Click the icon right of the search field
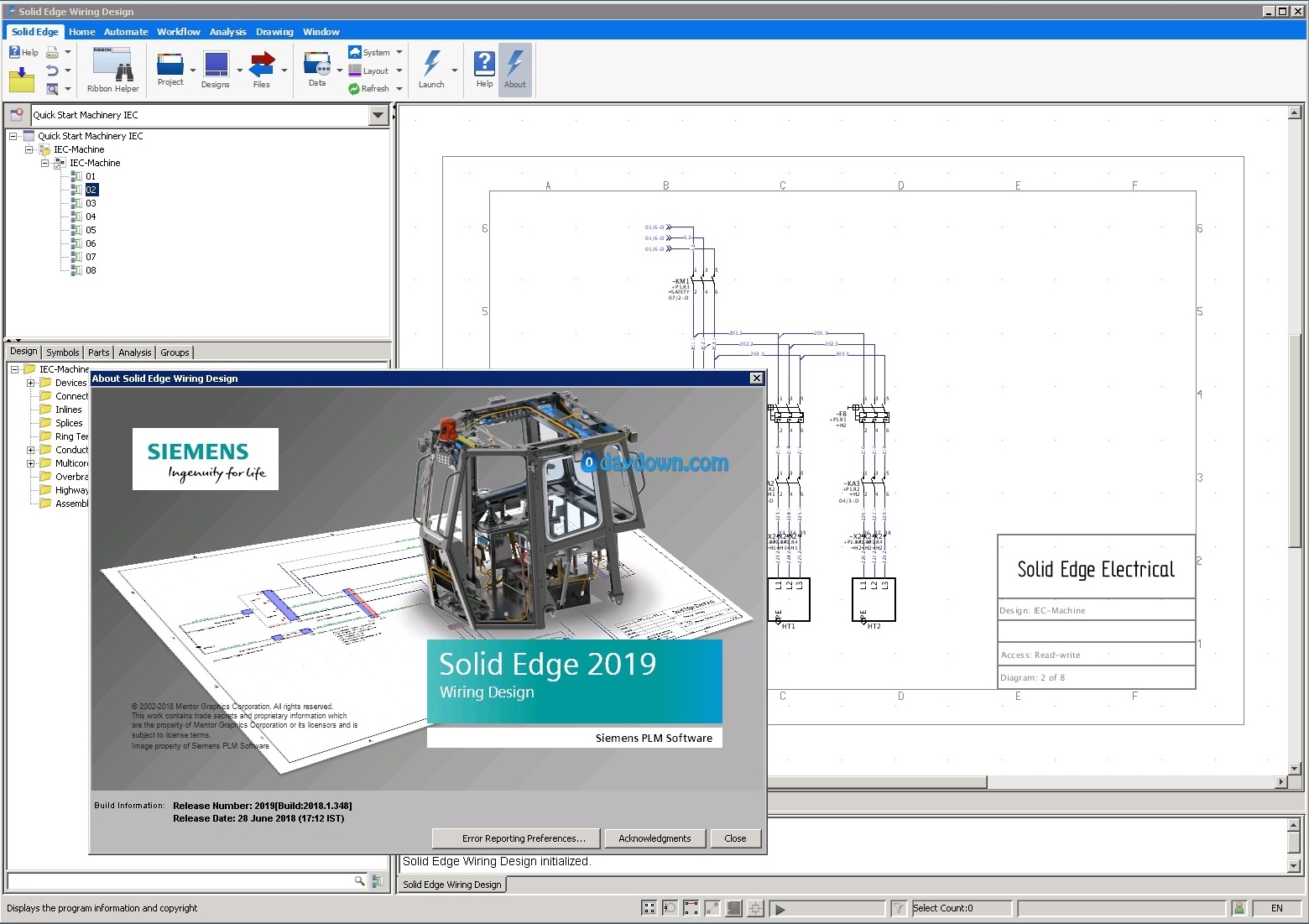1309x924 pixels. (x=378, y=881)
